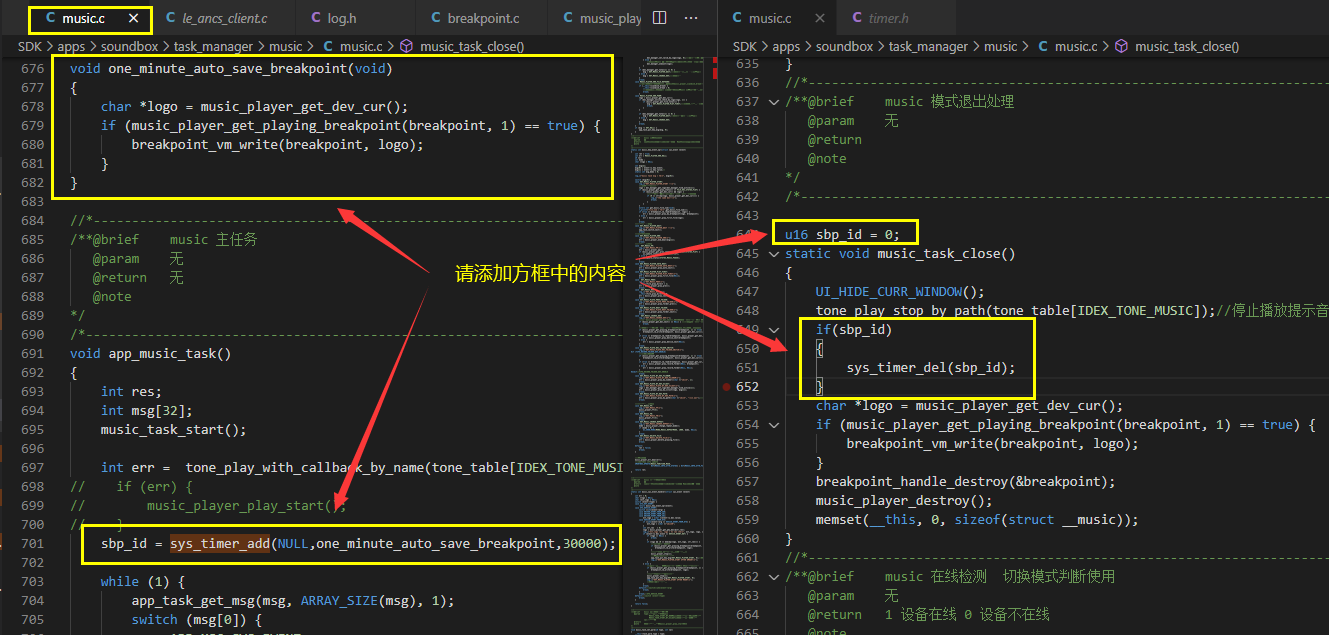
Task: Click 'breakpoint_handle_destroy(&breakpoint);' line
Action: [x=965, y=481]
